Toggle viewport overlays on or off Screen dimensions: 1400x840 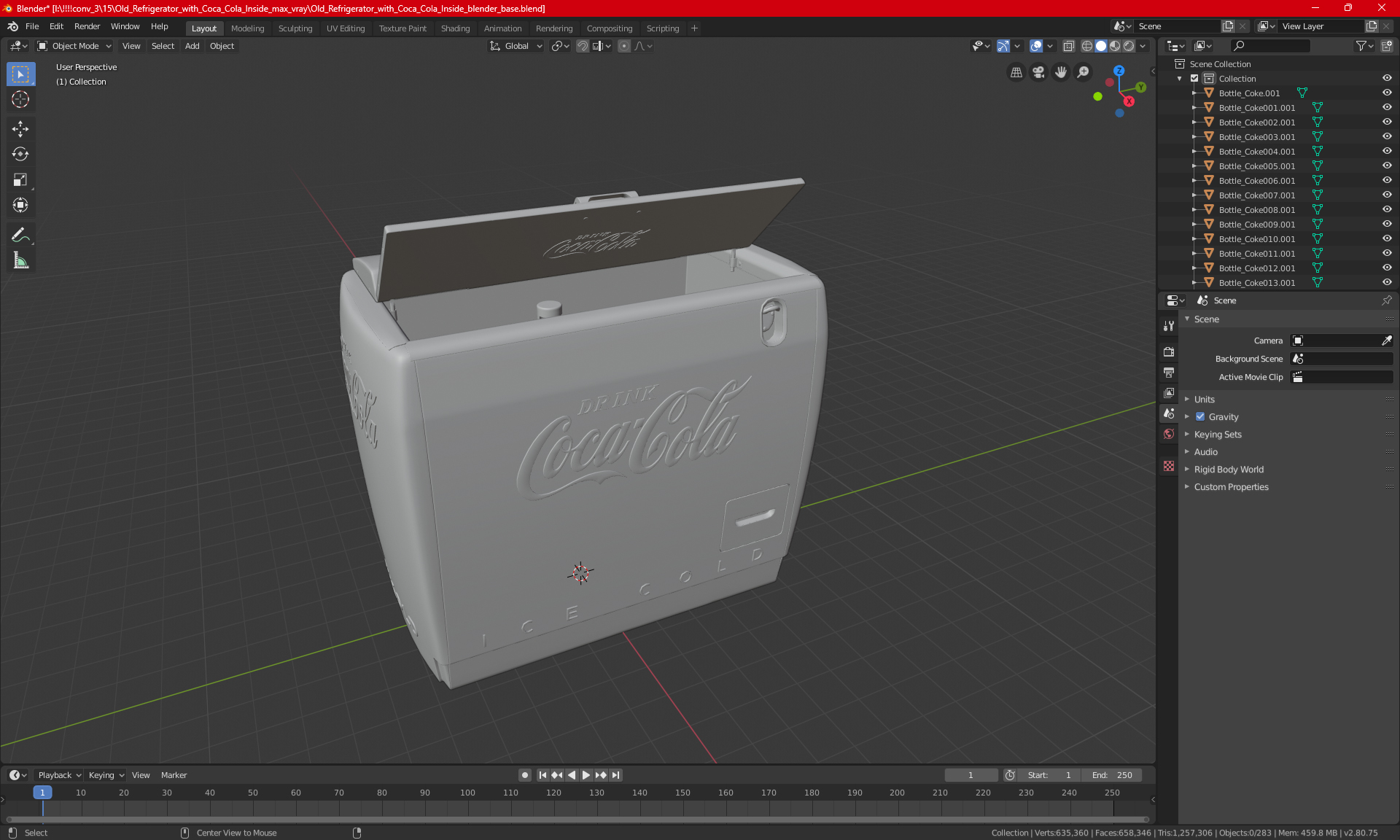coord(1035,46)
